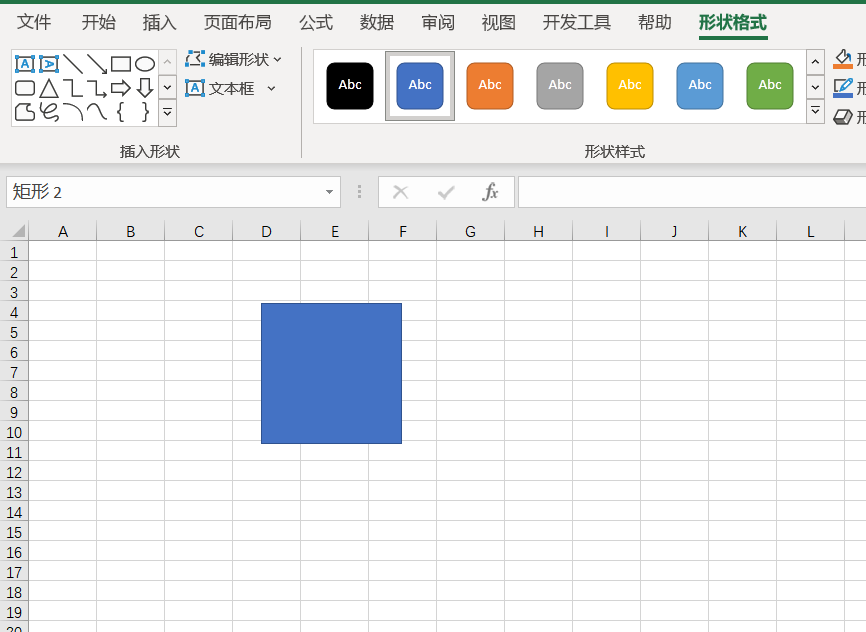Open the 文件 tab
The image size is (866, 632).
[34, 22]
